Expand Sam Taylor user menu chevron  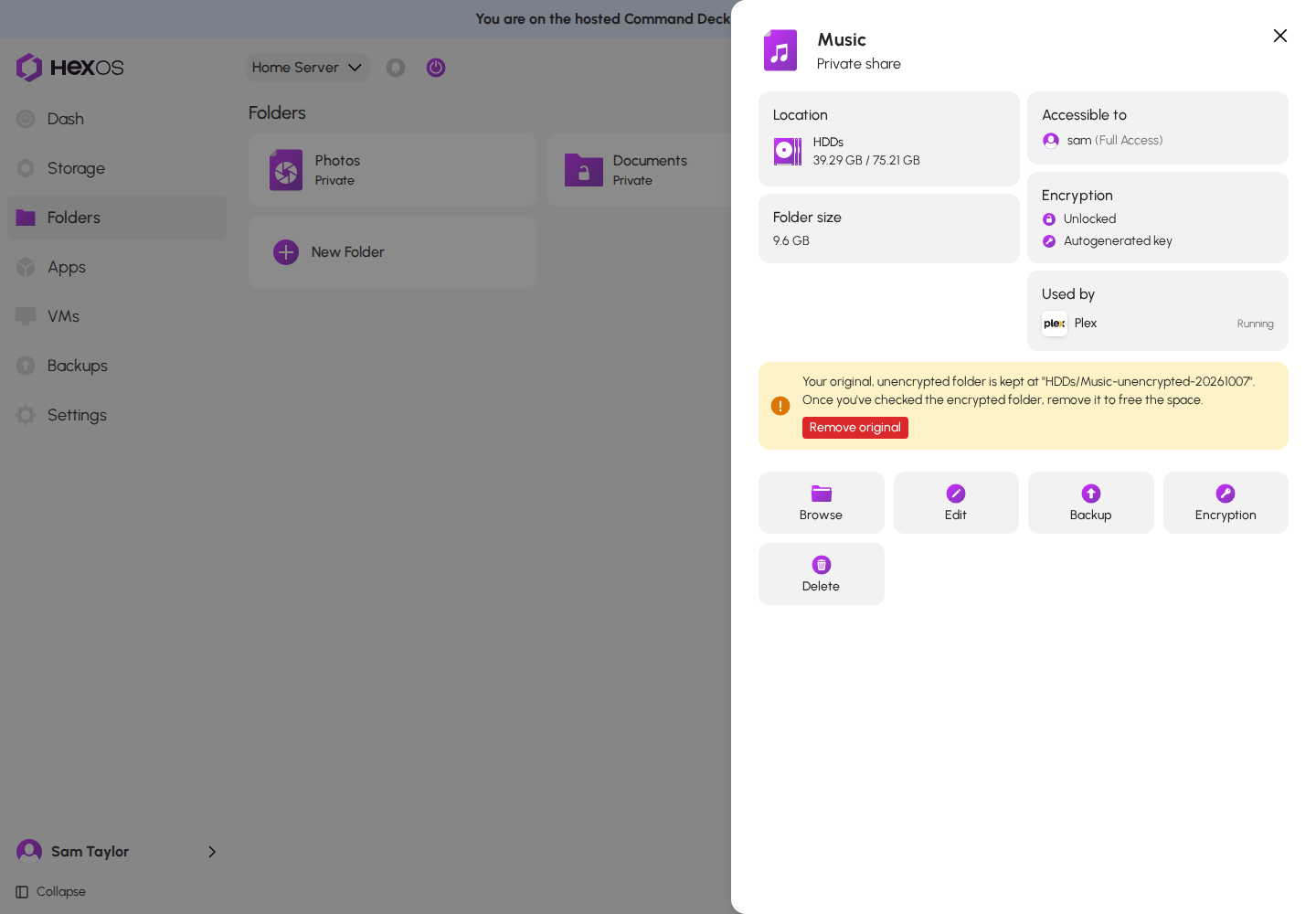[x=212, y=852]
